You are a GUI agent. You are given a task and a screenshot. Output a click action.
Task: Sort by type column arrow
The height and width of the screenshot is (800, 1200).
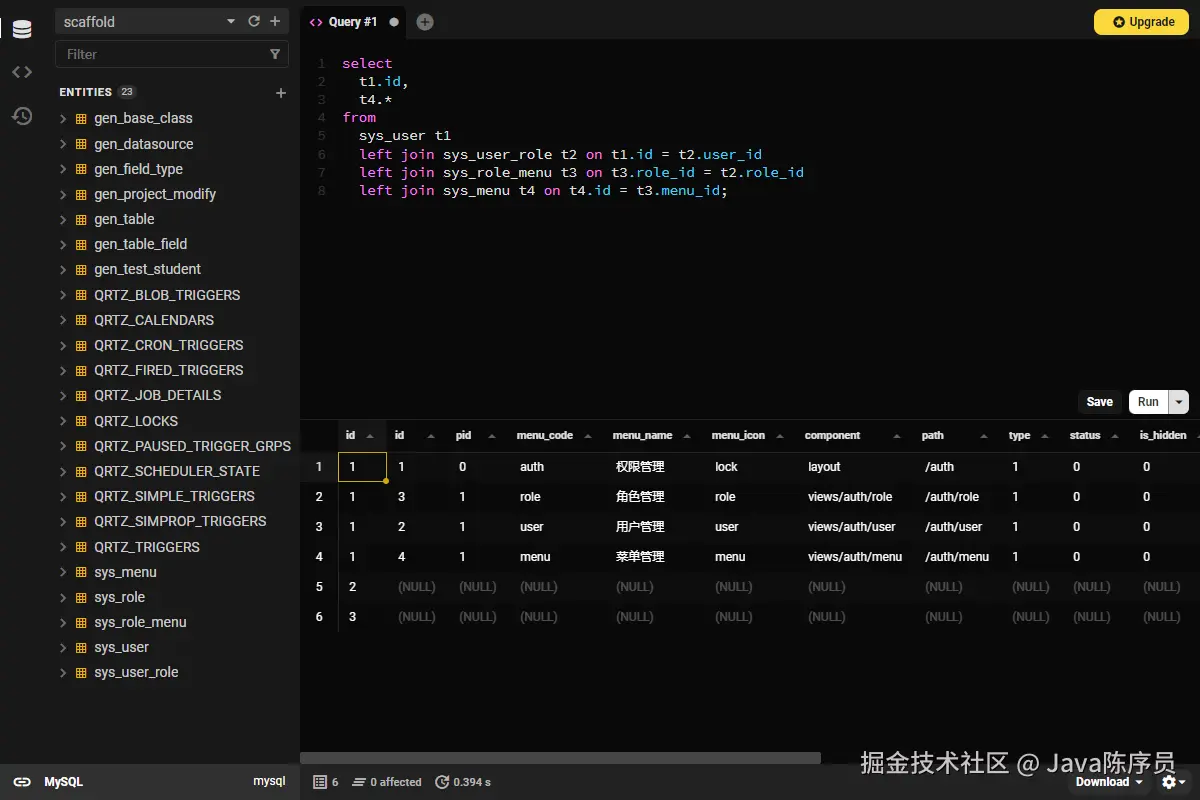[x=1045, y=436]
